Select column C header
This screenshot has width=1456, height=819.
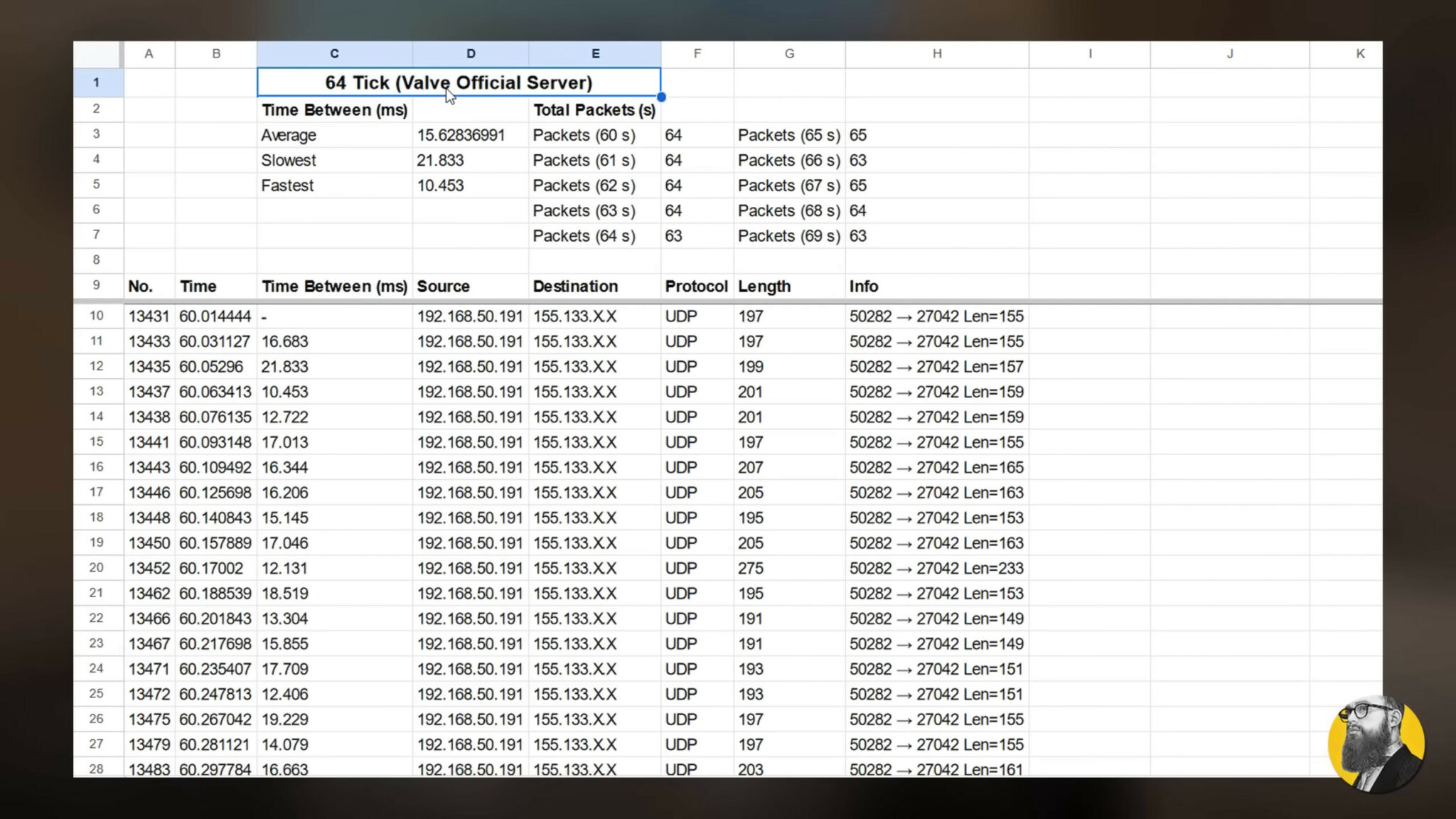[334, 53]
